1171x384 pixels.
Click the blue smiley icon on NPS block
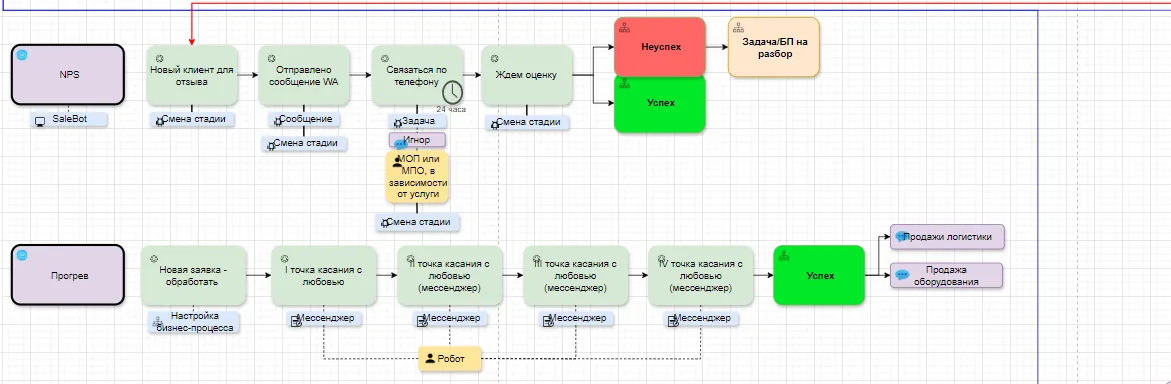point(22,55)
